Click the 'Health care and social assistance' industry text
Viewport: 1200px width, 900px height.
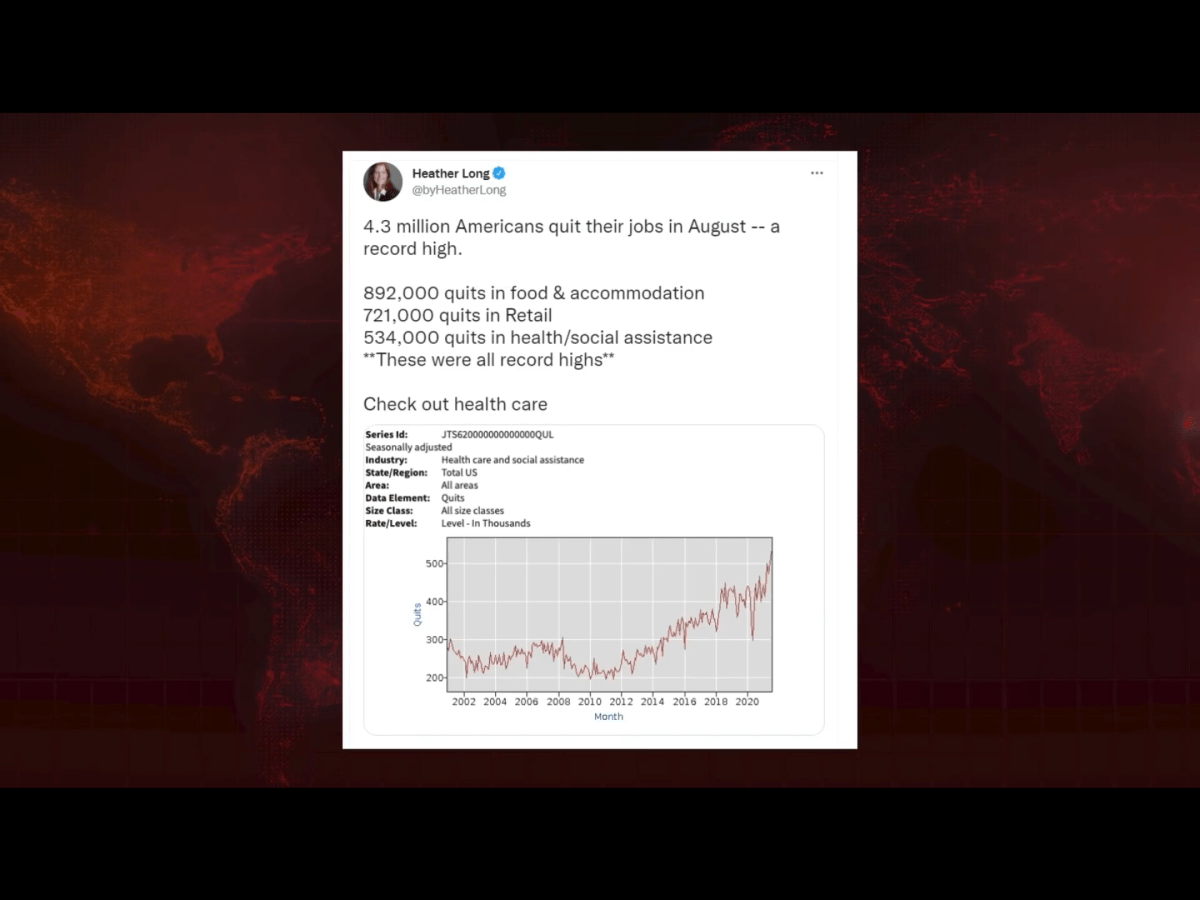tap(512, 460)
